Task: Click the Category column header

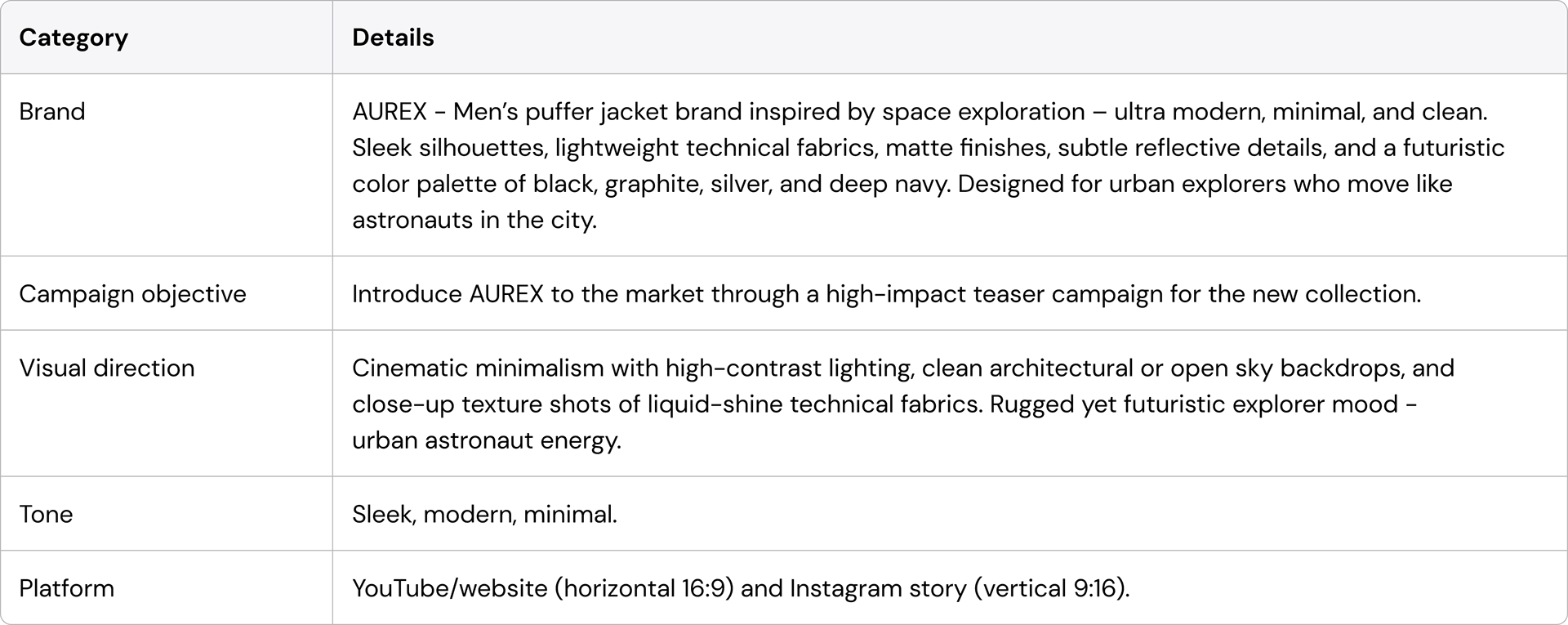Action: [x=73, y=38]
